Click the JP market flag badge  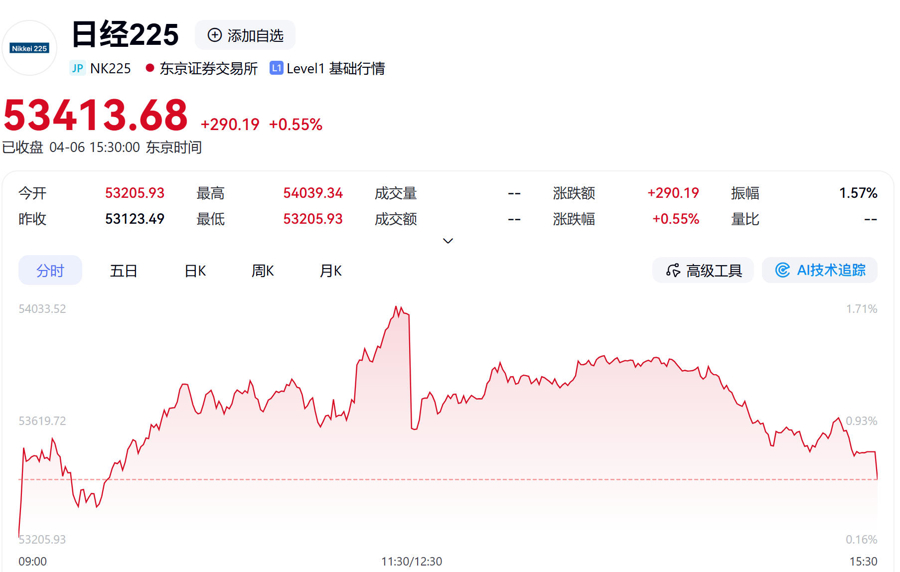[77, 68]
